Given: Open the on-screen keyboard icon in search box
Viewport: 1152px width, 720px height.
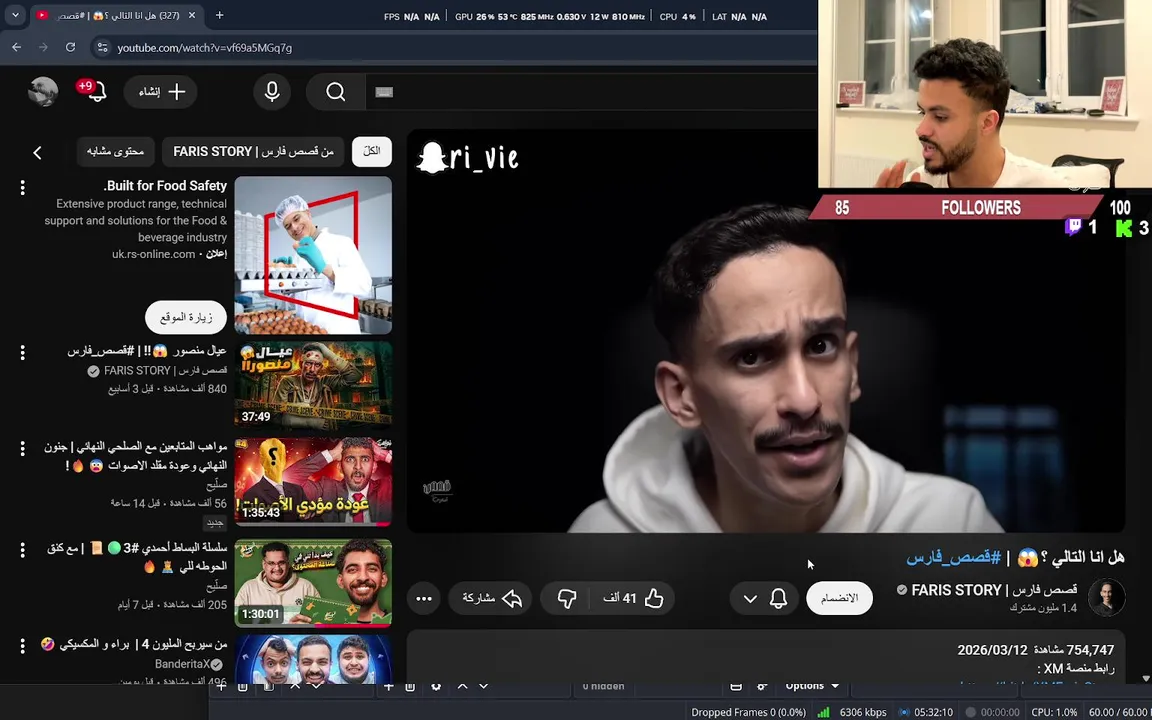Looking at the screenshot, I should 384,93.
